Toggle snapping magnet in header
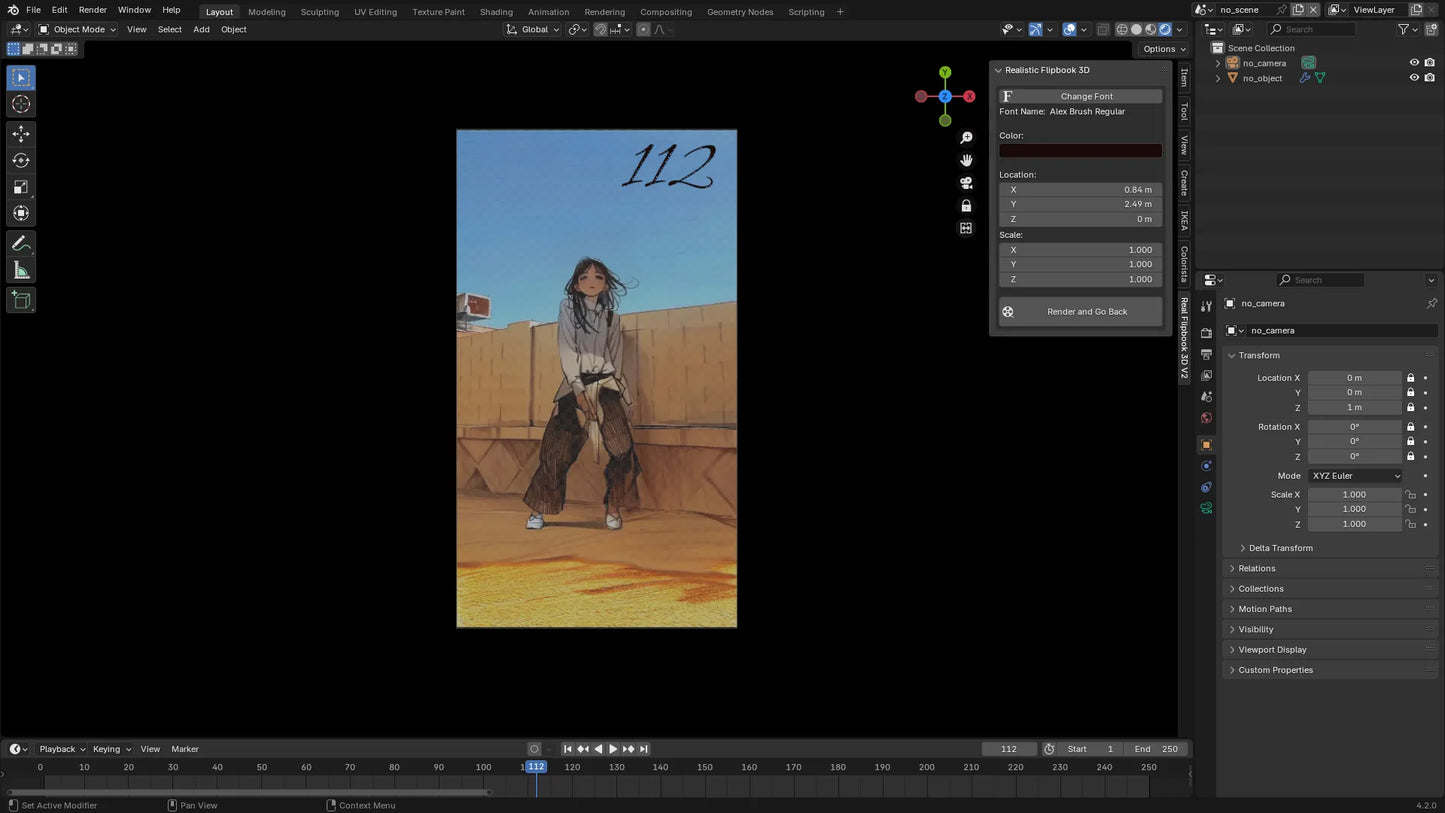Viewport: 1445px width, 813px height. [x=601, y=29]
